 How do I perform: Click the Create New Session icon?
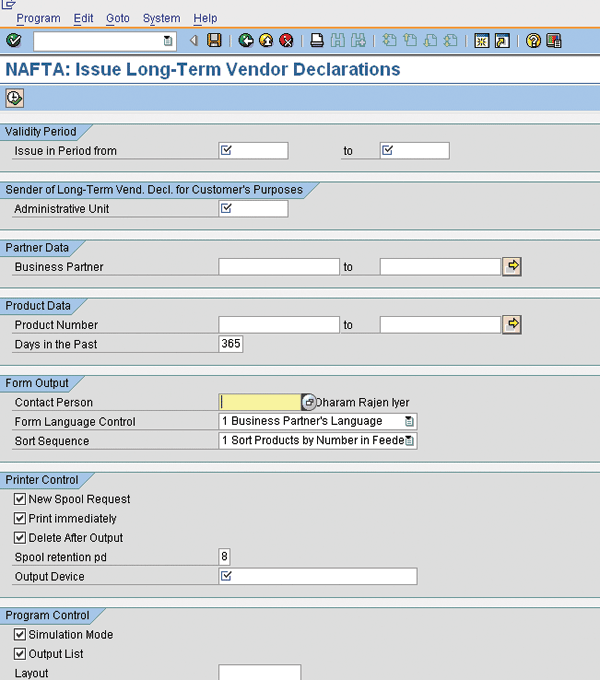482,40
